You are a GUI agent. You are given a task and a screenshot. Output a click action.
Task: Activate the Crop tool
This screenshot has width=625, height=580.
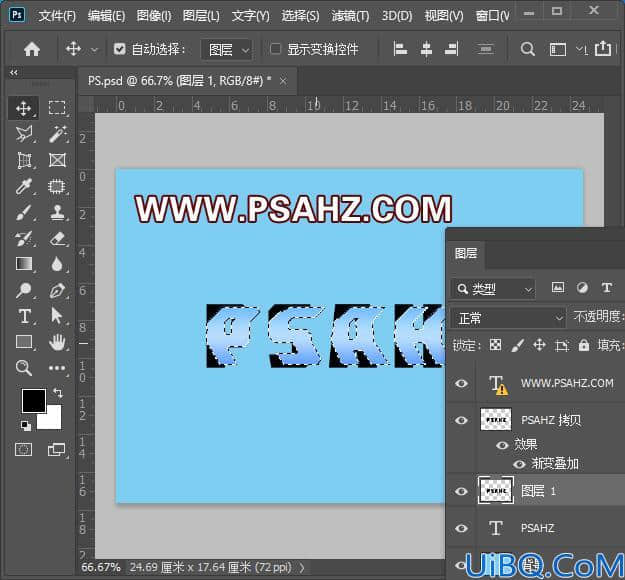coord(24,161)
